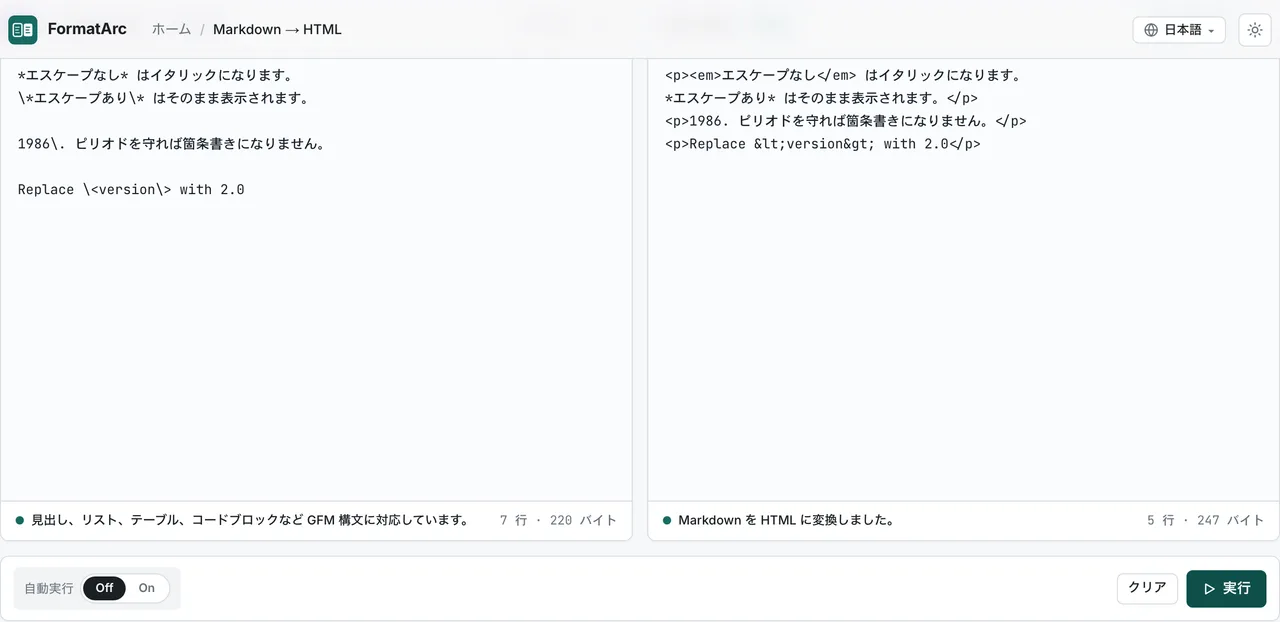The height and width of the screenshot is (622, 1280).
Task: Click 'Markdown を HTML に変換しました。' status
Action: click(786, 520)
